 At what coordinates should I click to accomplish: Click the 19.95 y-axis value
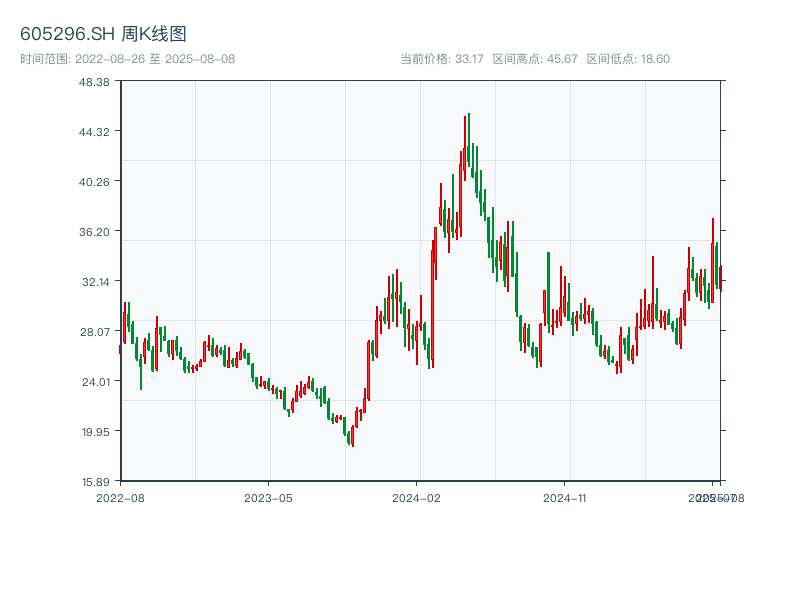coord(95,432)
